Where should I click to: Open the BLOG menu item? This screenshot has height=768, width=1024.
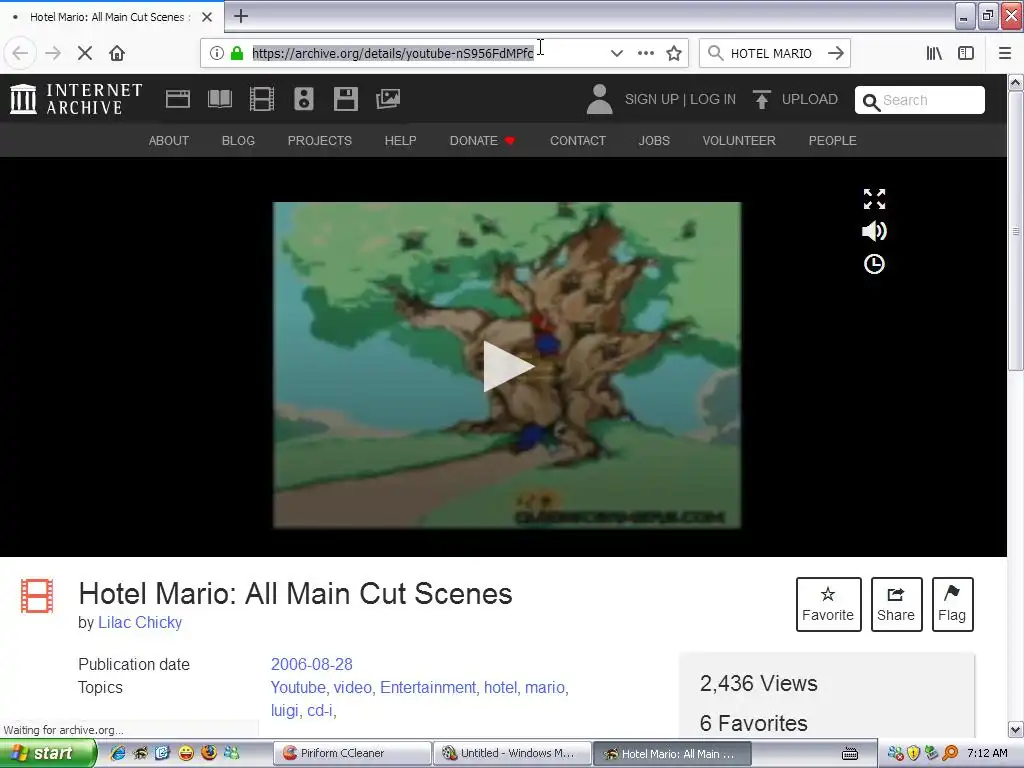[238, 140]
